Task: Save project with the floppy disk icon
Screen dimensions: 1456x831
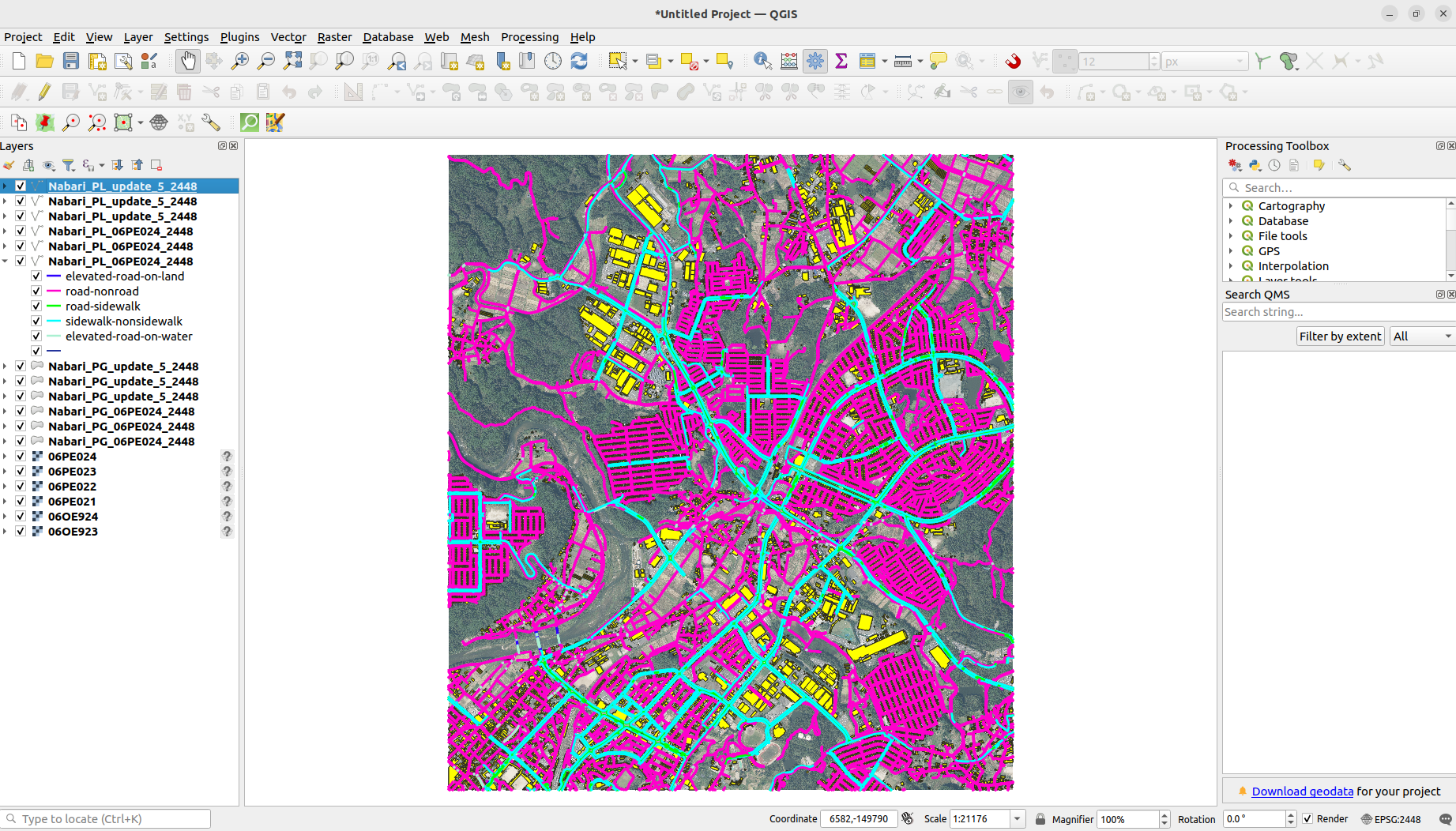Action: click(x=71, y=61)
